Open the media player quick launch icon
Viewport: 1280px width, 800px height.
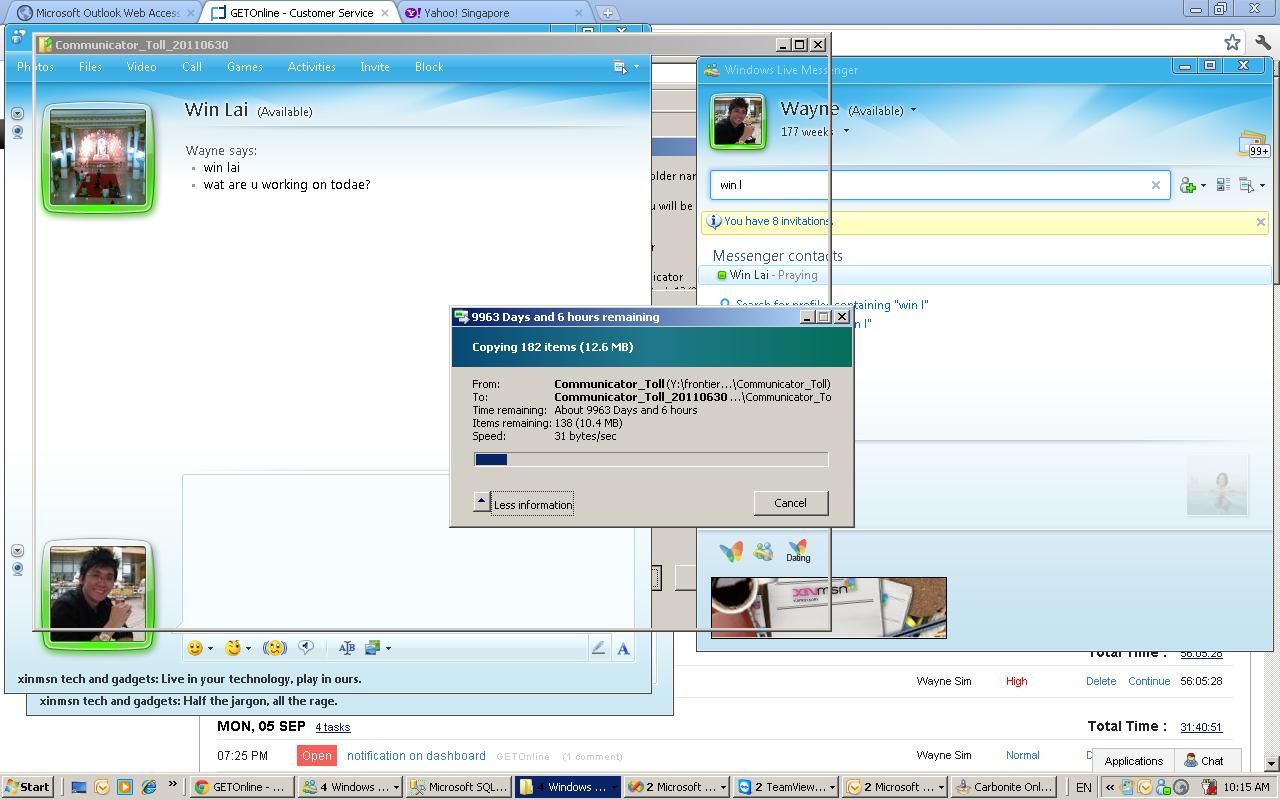[125, 787]
